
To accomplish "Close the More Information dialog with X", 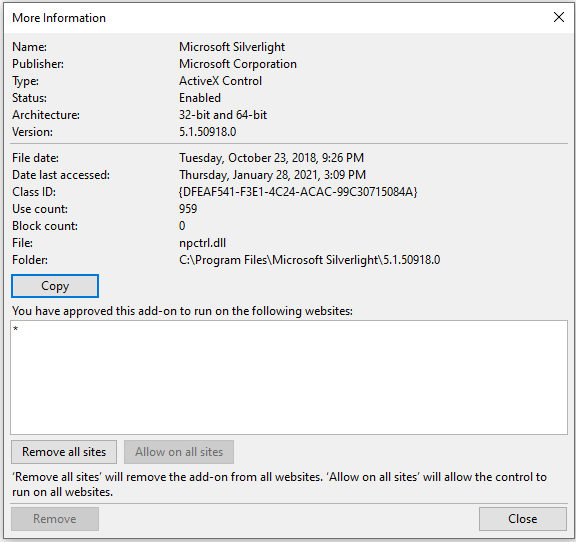I will point(559,17).
